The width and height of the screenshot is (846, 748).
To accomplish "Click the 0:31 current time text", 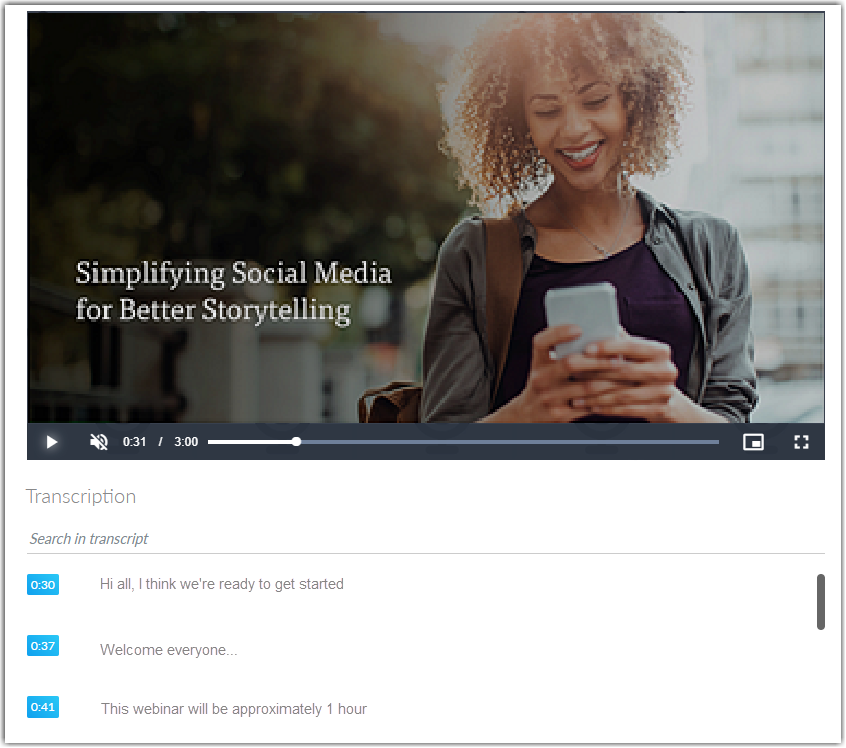I will pyautogui.click(x=134, y=442).
